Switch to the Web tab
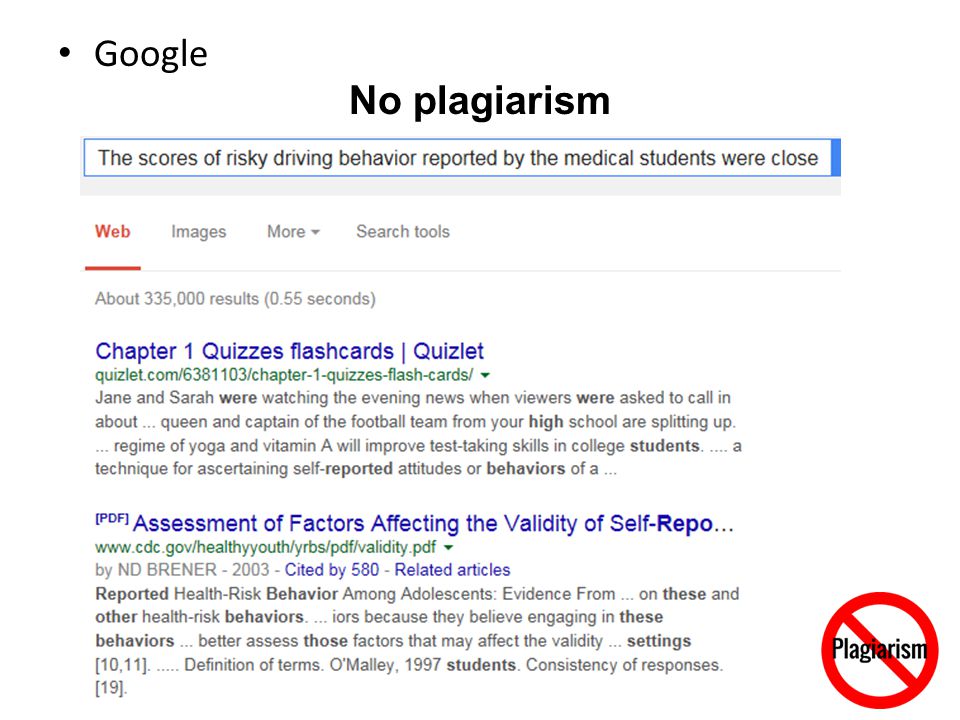960x720 pixels. (113, 231)
